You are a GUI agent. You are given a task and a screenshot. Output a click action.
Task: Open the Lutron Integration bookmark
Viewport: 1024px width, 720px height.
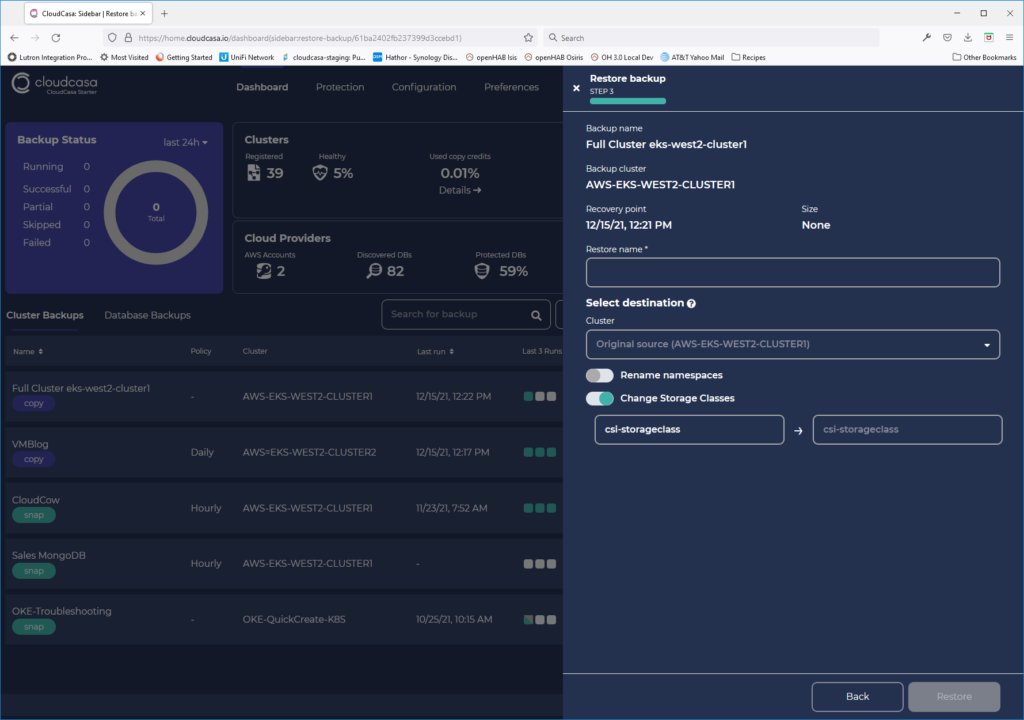click(50, 57)
